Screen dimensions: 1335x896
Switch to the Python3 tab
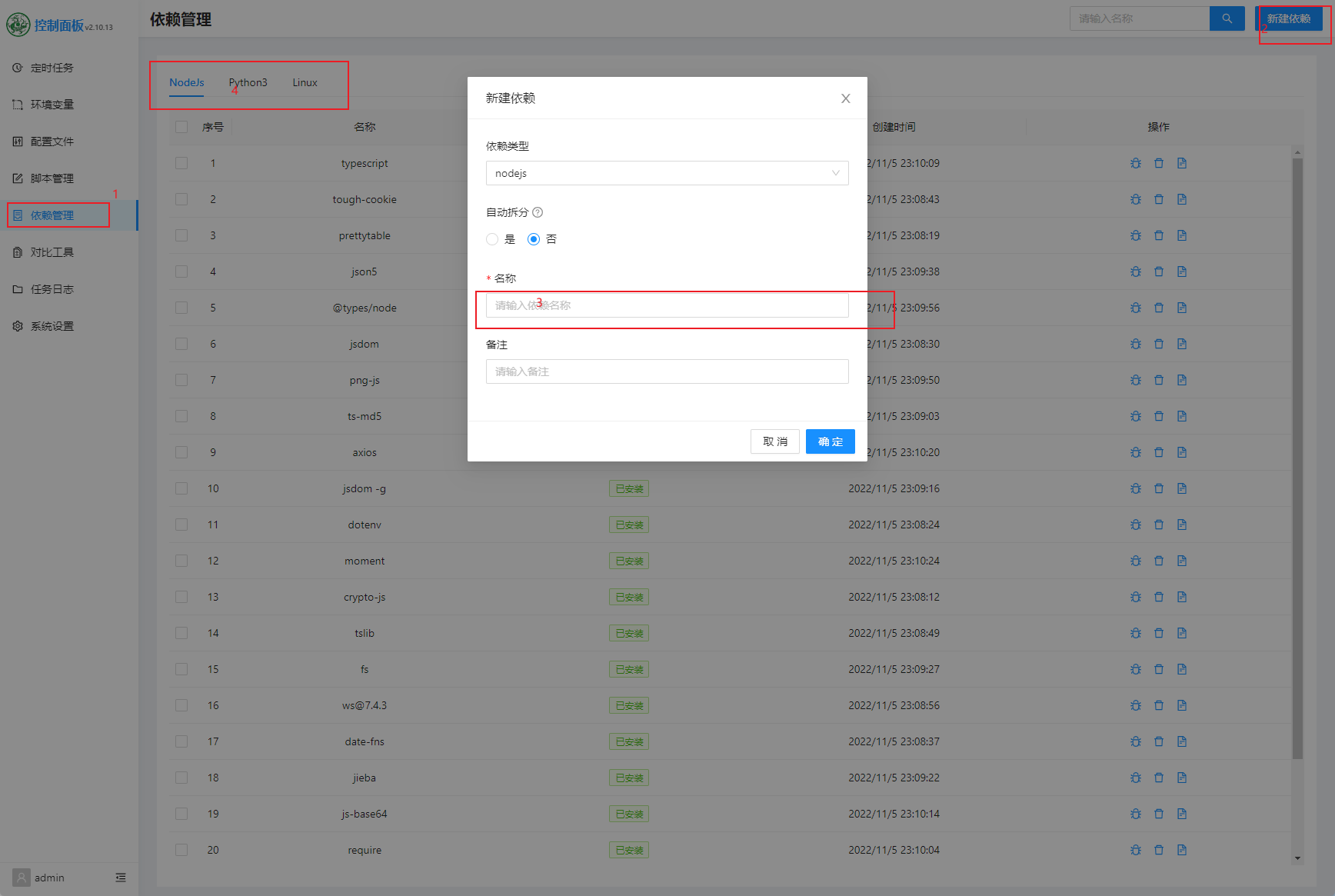point(248,82)
